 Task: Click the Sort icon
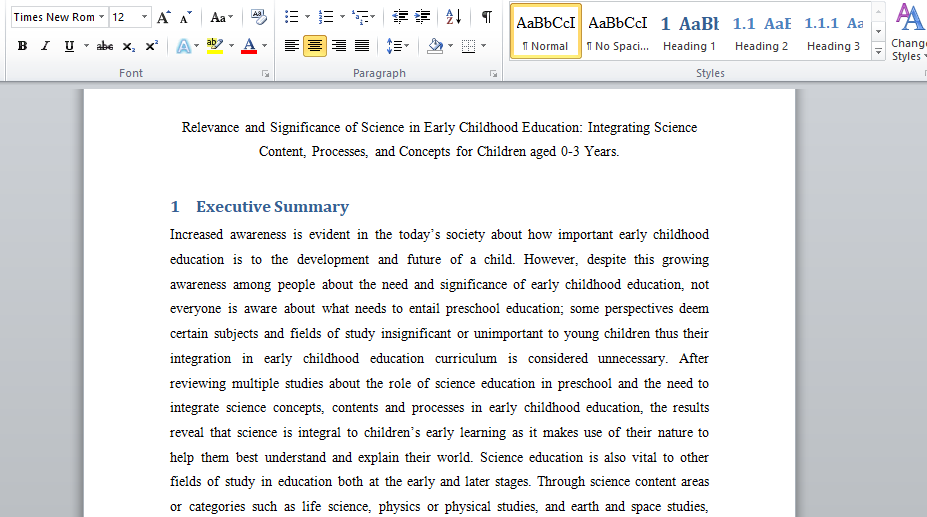click(453, 17)
